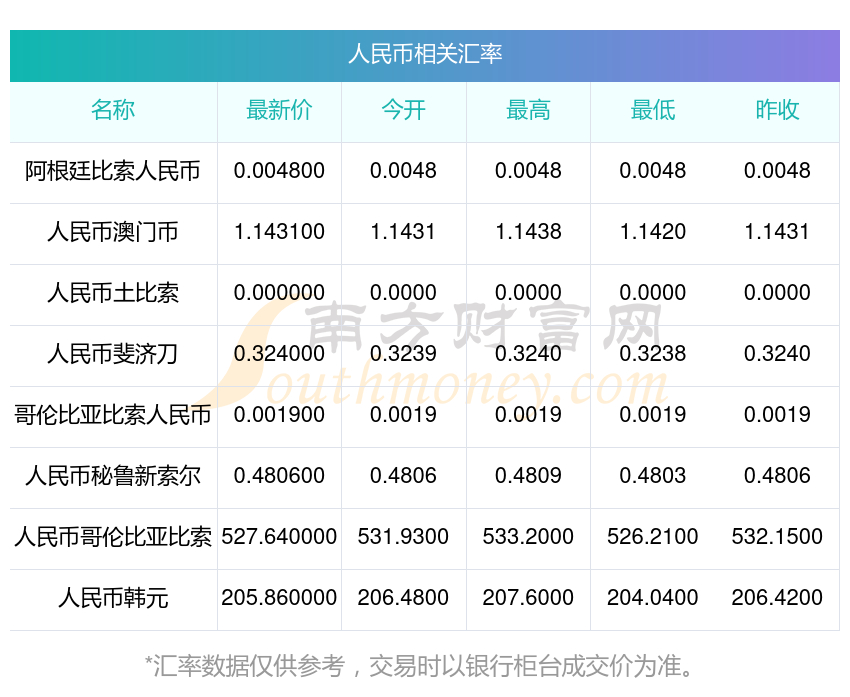Click the 人民币斐济刀 row label

113,355
